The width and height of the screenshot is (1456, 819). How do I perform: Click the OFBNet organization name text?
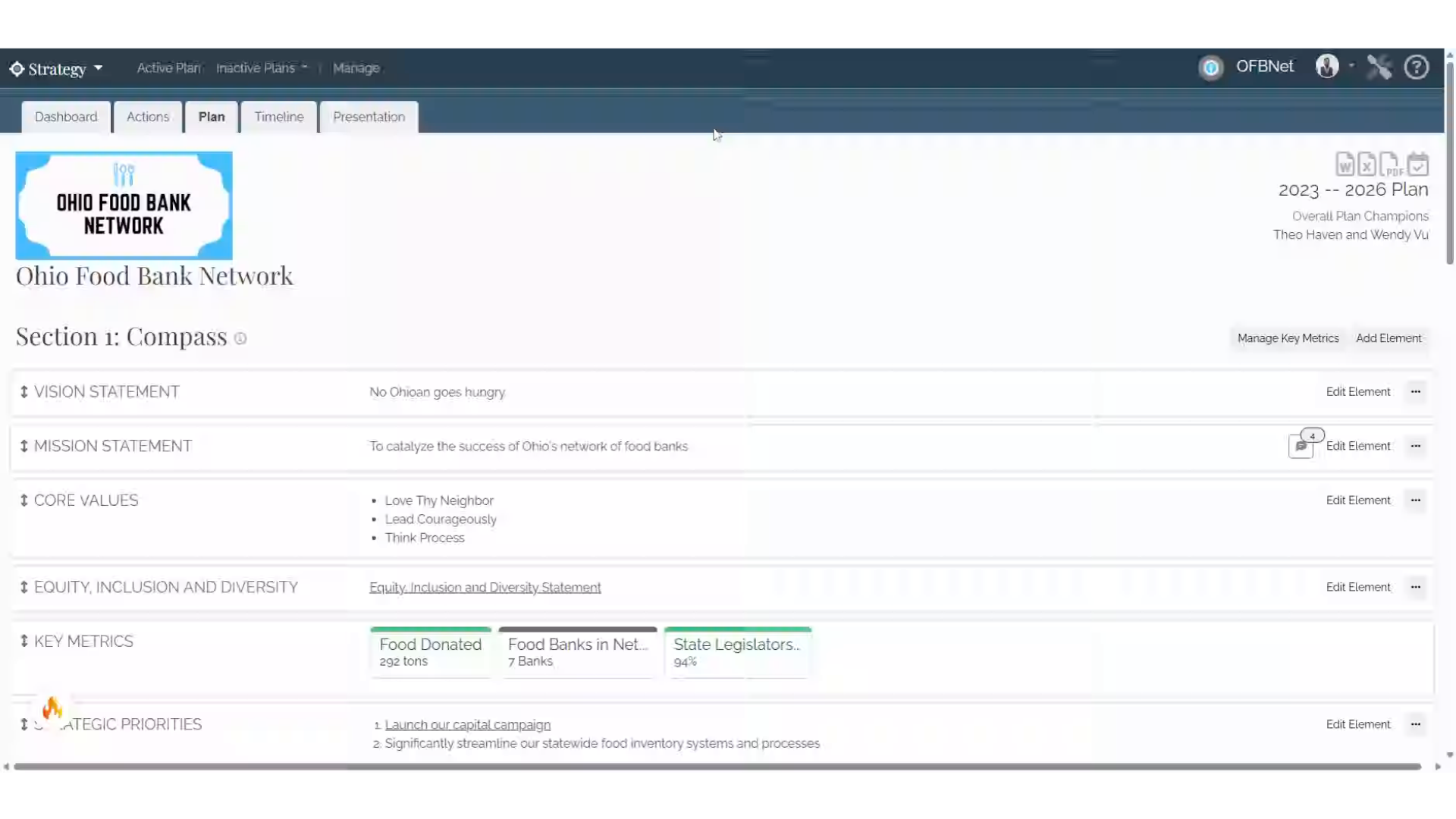tap(1265, 66)
